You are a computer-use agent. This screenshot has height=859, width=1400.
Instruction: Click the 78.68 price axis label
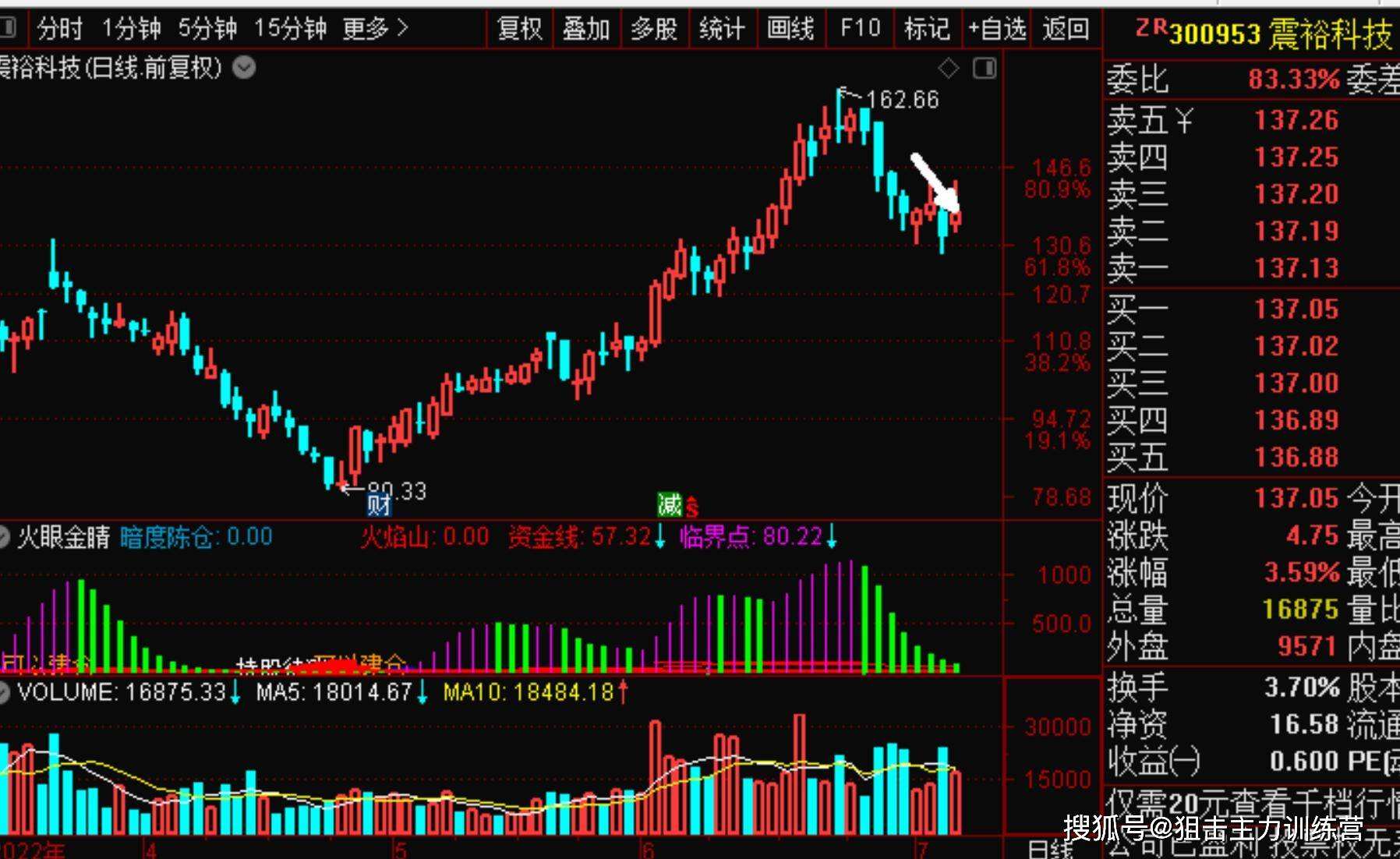(x=1062, y=497)
